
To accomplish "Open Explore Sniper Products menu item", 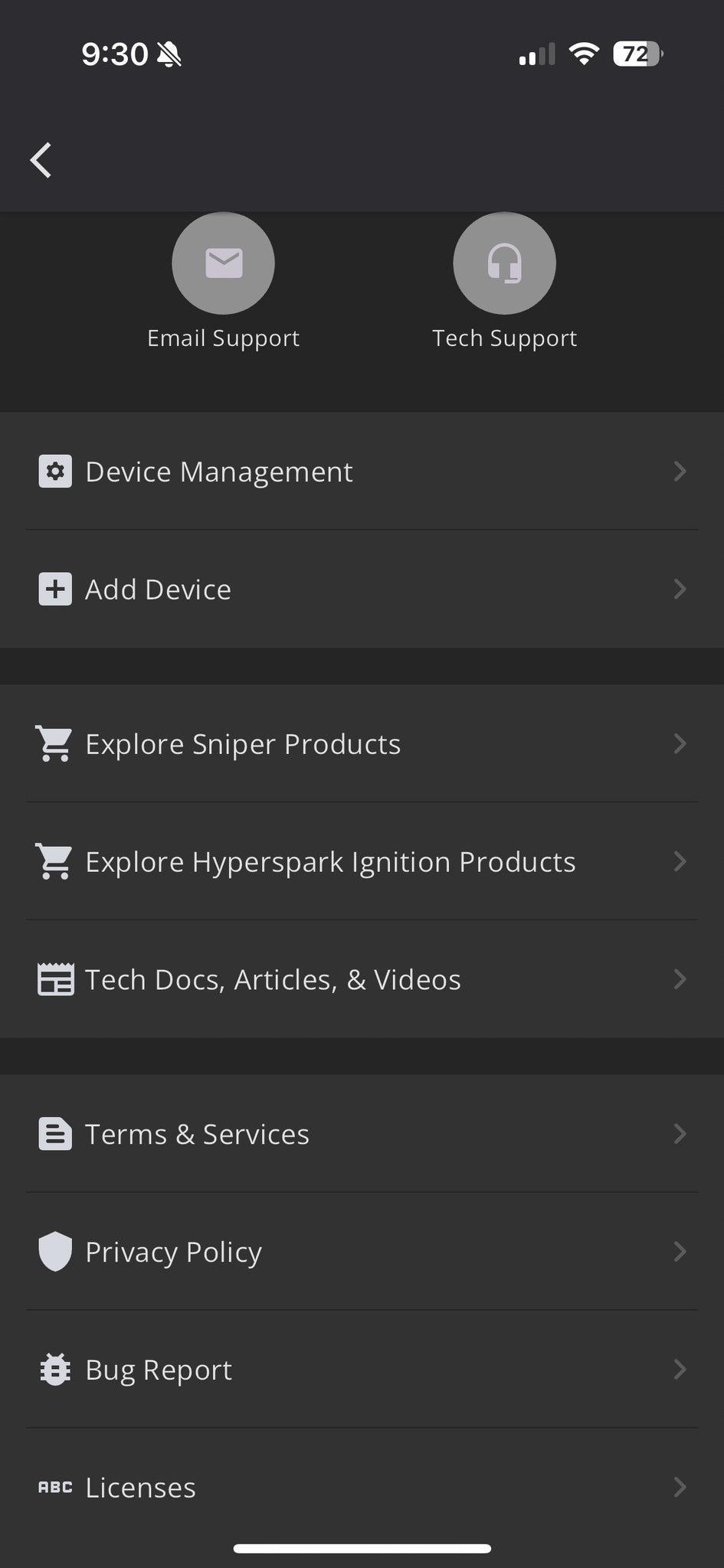I will coord(243,744).
